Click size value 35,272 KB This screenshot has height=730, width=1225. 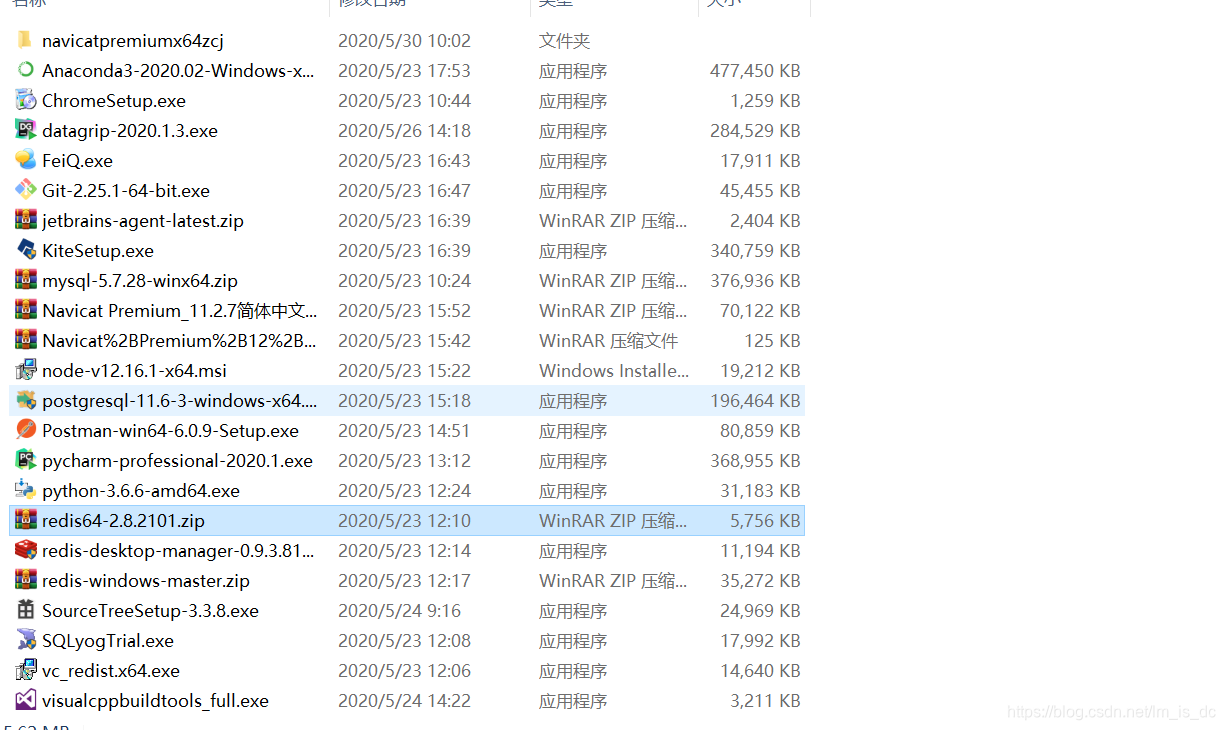click(x=760, y=581)
